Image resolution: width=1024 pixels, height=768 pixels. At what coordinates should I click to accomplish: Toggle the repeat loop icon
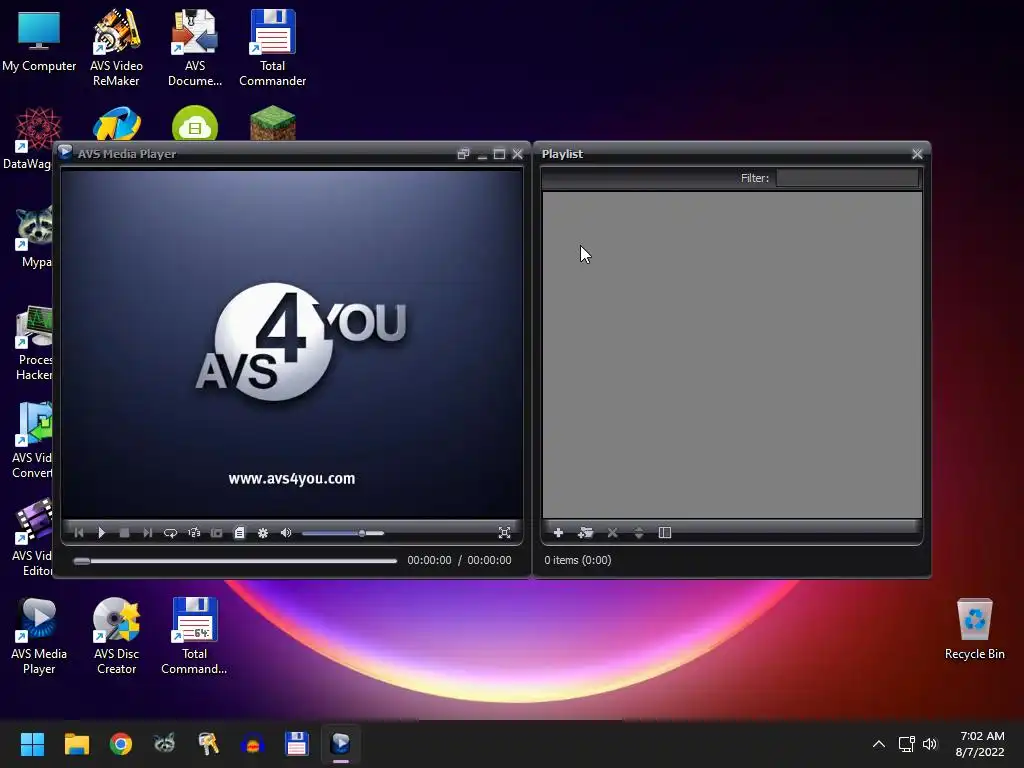coord(170,533)
